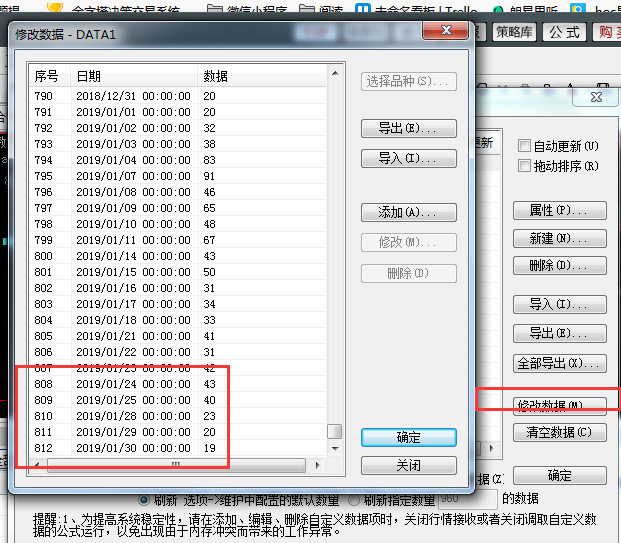Image resolution: width=621 pixels, height=543 pixels.
Task: Close the back window with its X button
Action: click(596, 97)
